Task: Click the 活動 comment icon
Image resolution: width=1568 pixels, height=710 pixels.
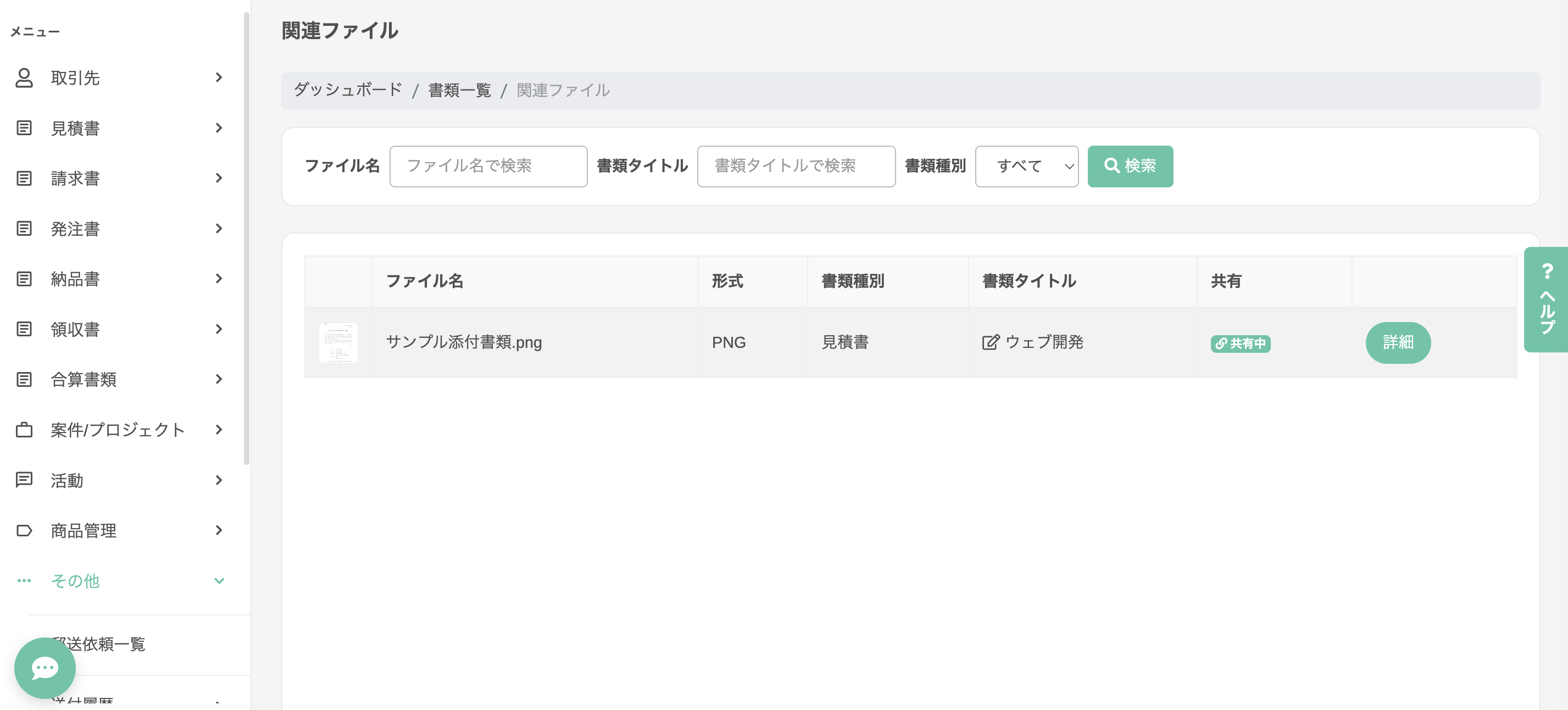Action: [24, 480]
